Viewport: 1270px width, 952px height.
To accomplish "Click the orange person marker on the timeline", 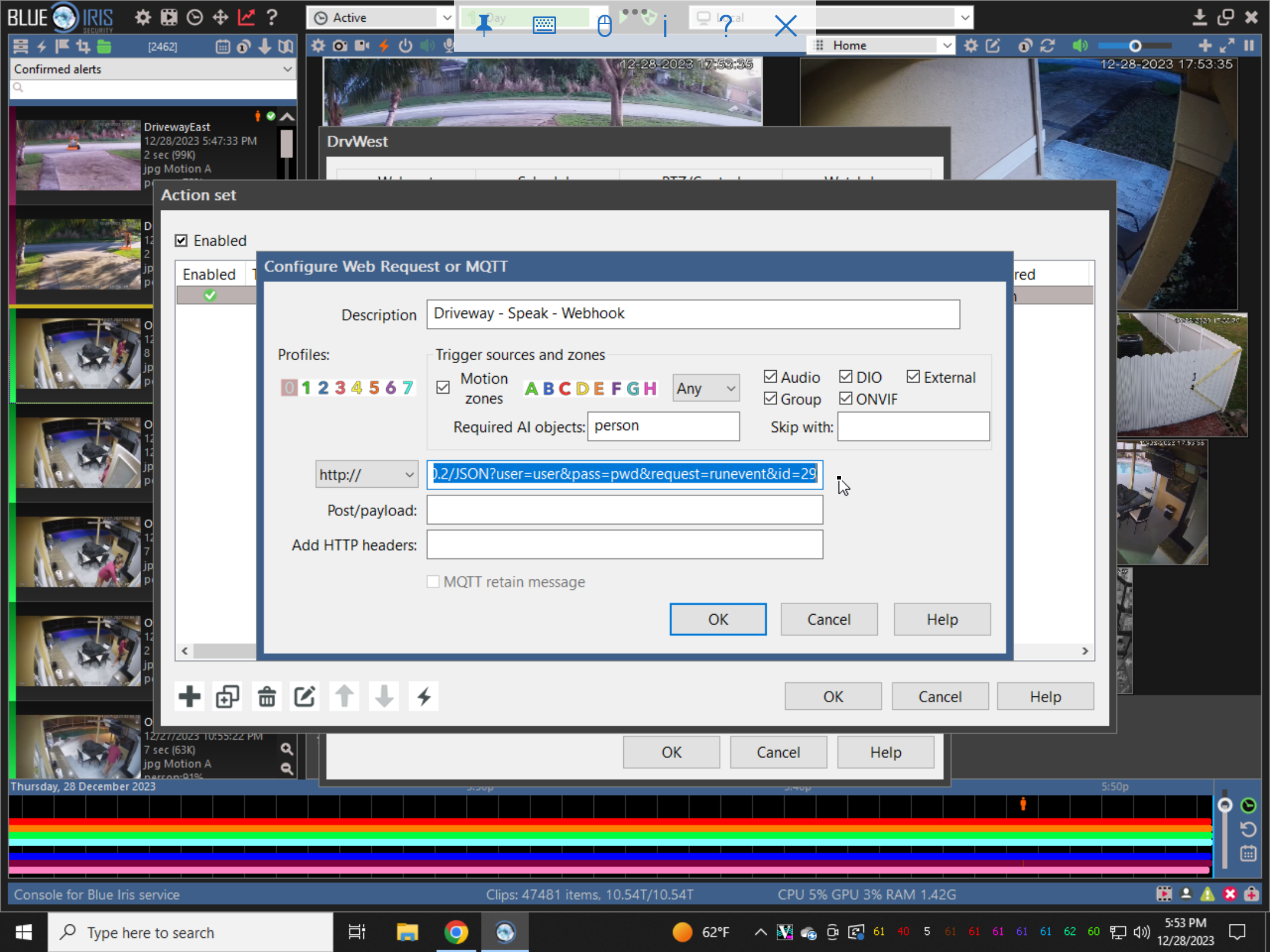I will tap(1023, 803).
